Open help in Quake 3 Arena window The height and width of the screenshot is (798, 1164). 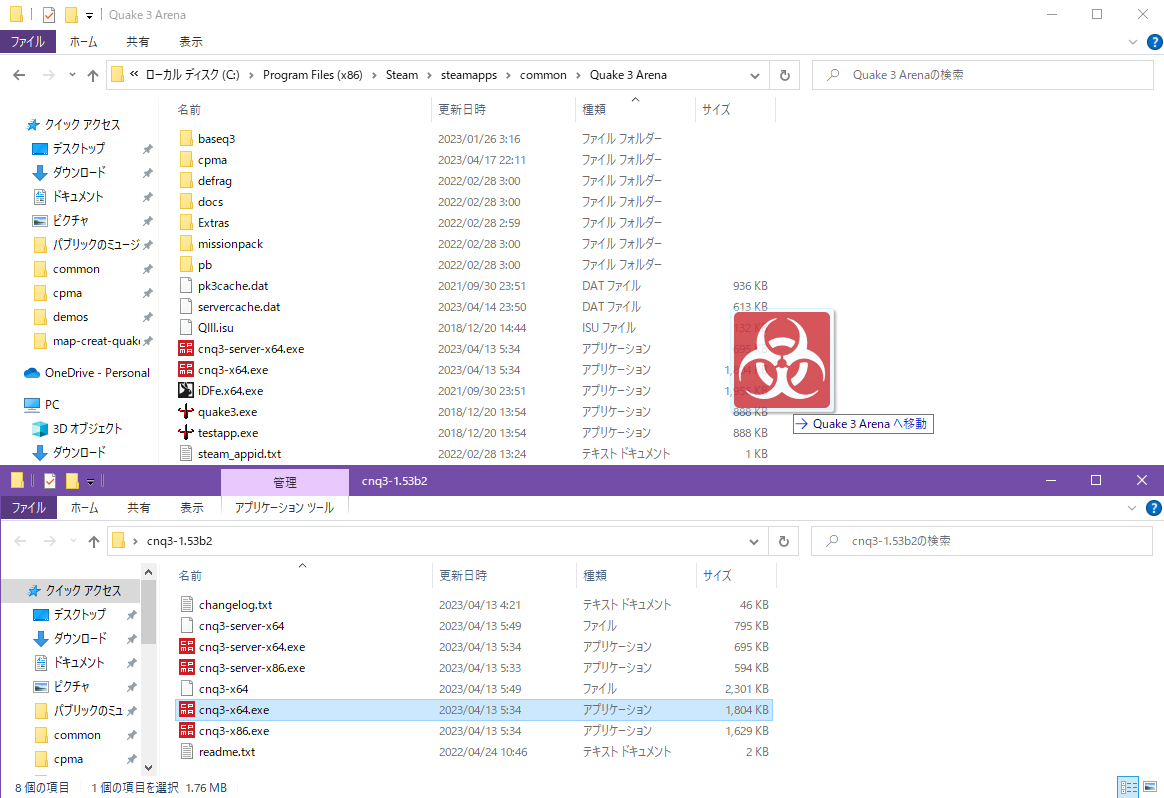(1154, 42)
